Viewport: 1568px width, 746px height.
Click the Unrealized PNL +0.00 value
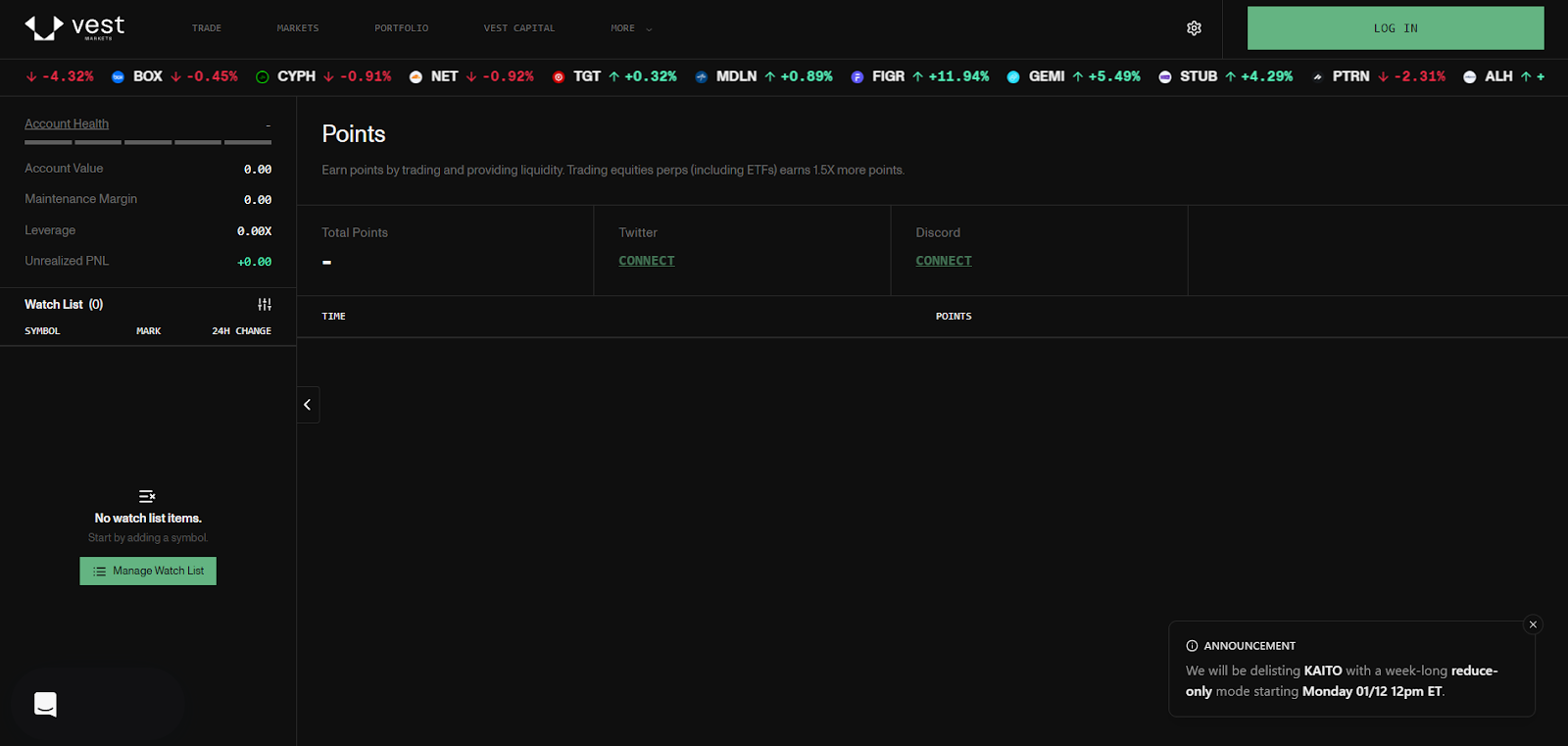tap(255, 262)
